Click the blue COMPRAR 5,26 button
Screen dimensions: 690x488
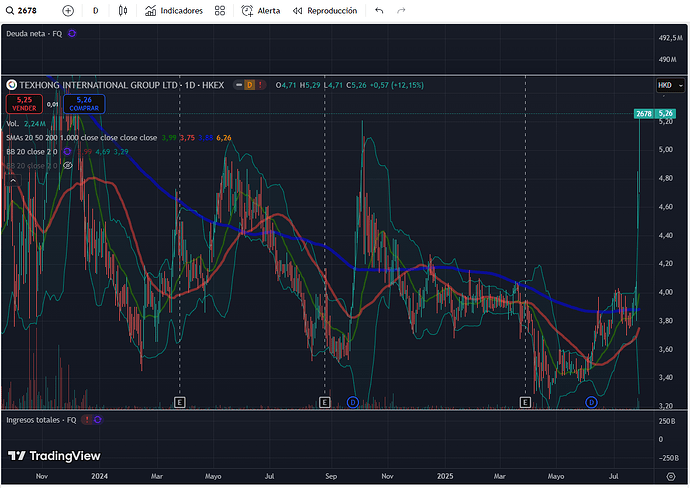point(84,102)
